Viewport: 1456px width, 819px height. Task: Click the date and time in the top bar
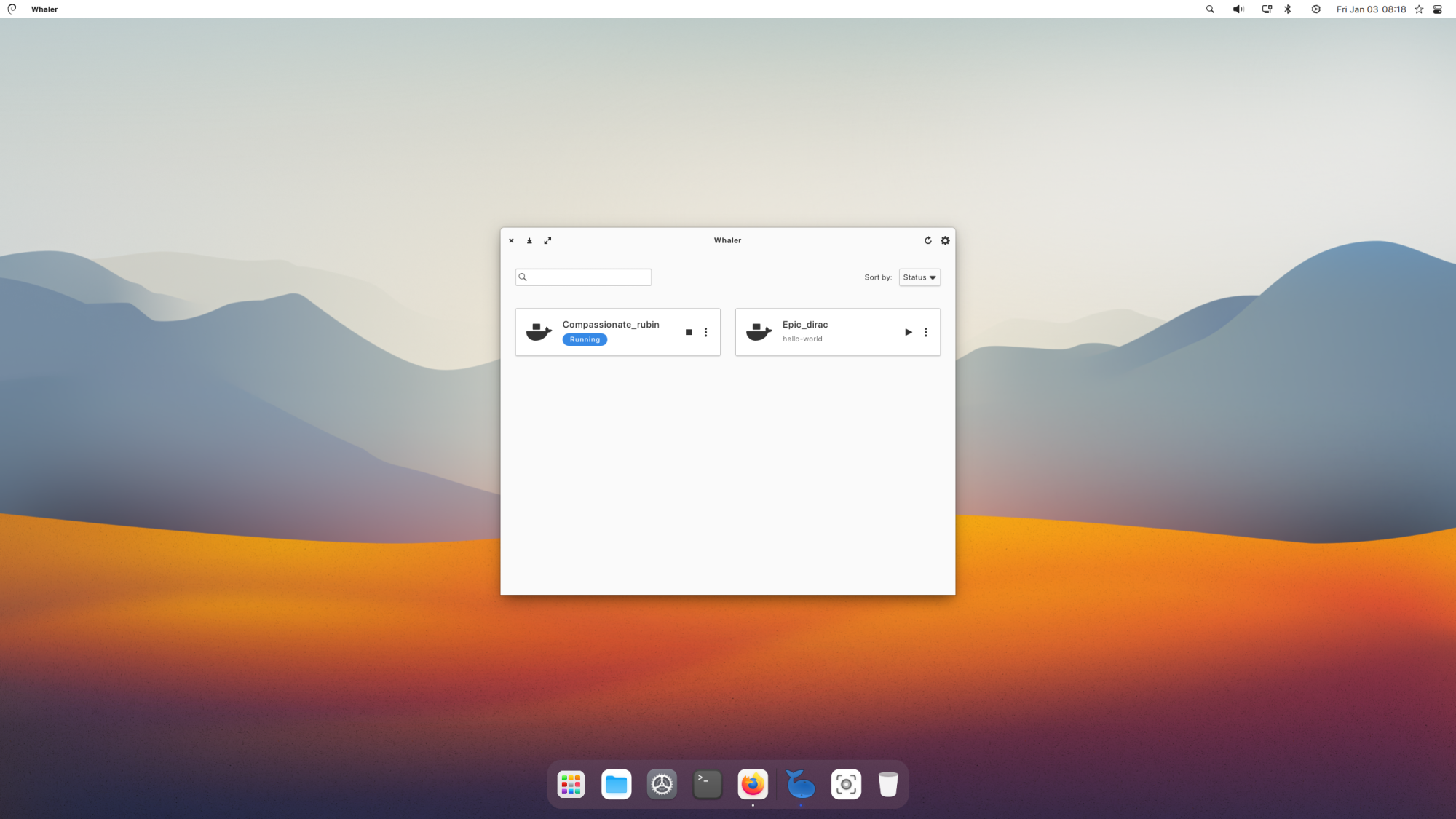pyautogui.click(x=1371, y=9)
